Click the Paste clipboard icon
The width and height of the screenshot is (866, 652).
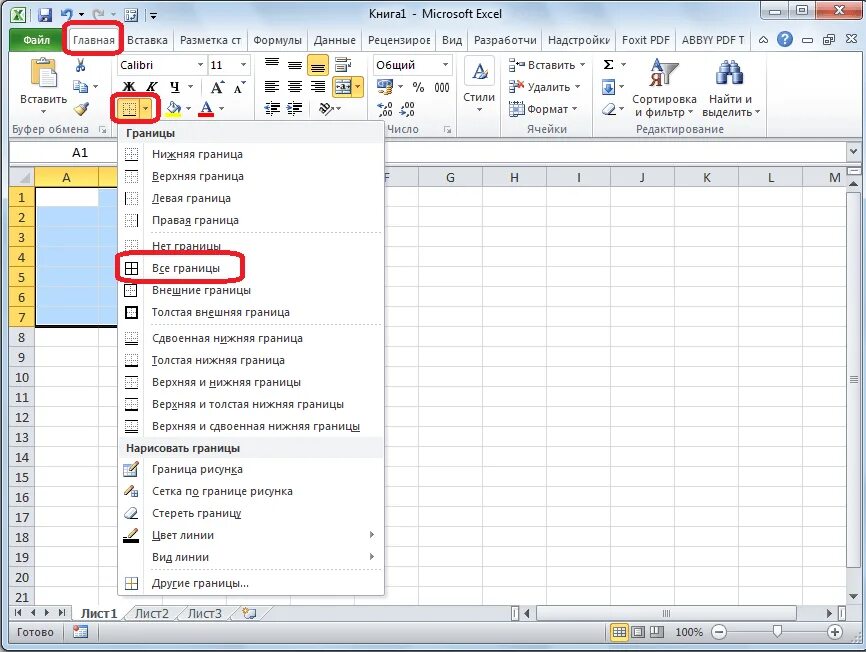click(x=44, y=72)
